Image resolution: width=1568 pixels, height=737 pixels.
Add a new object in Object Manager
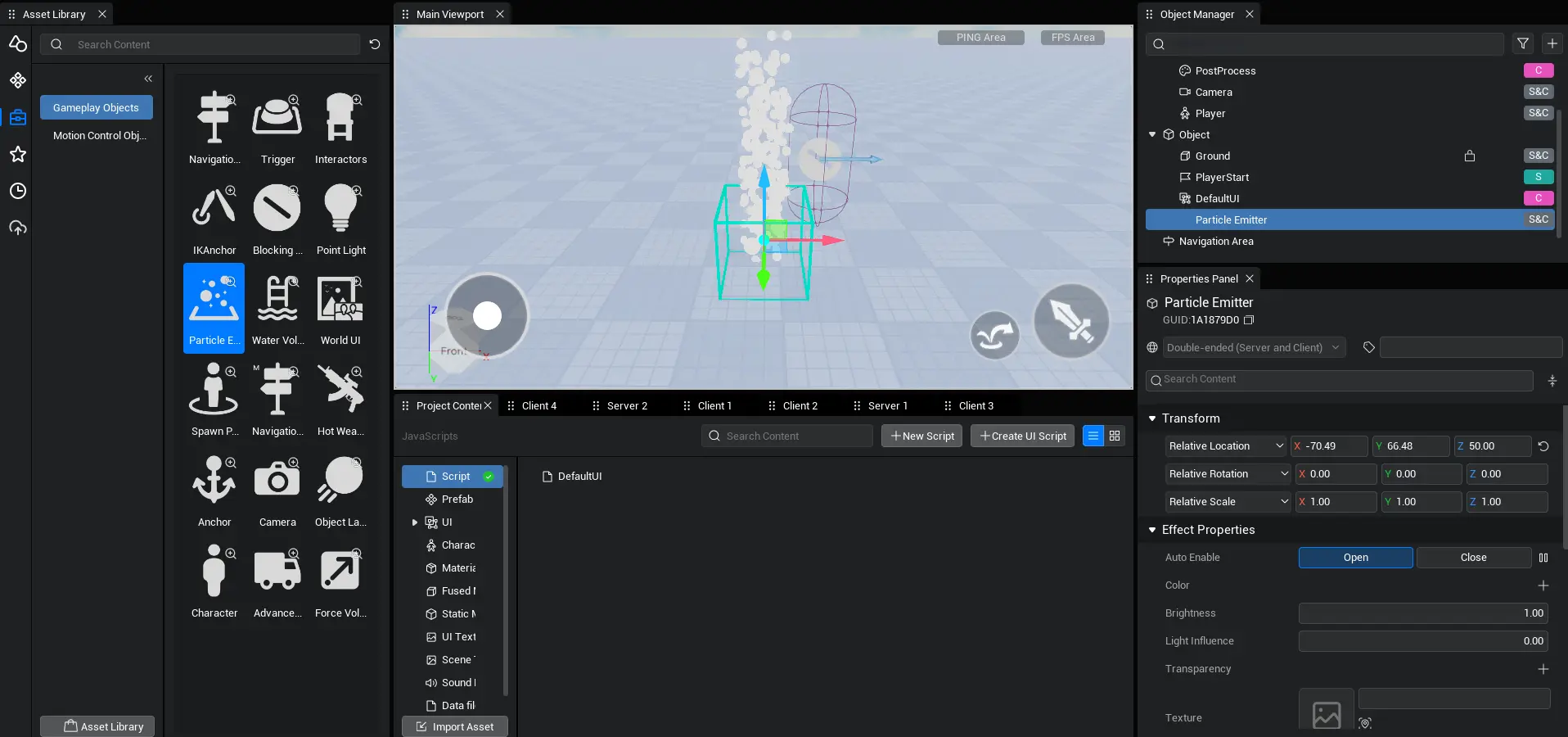point(1552,43)
